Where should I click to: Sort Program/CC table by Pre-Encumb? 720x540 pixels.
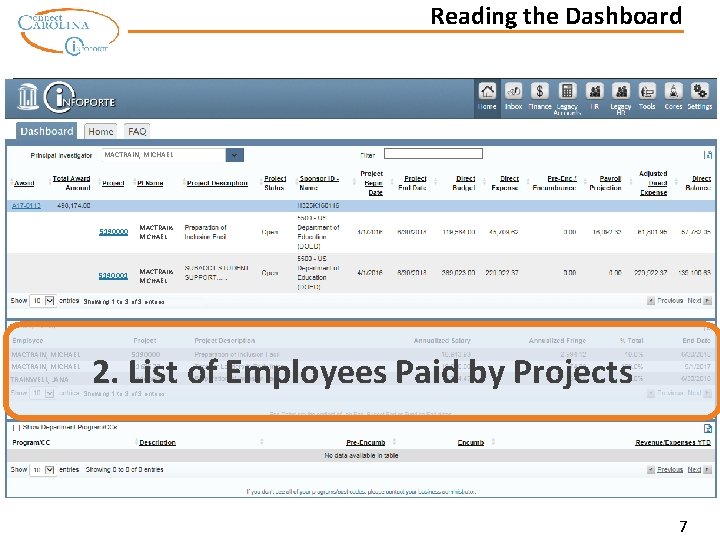point(366,442)
